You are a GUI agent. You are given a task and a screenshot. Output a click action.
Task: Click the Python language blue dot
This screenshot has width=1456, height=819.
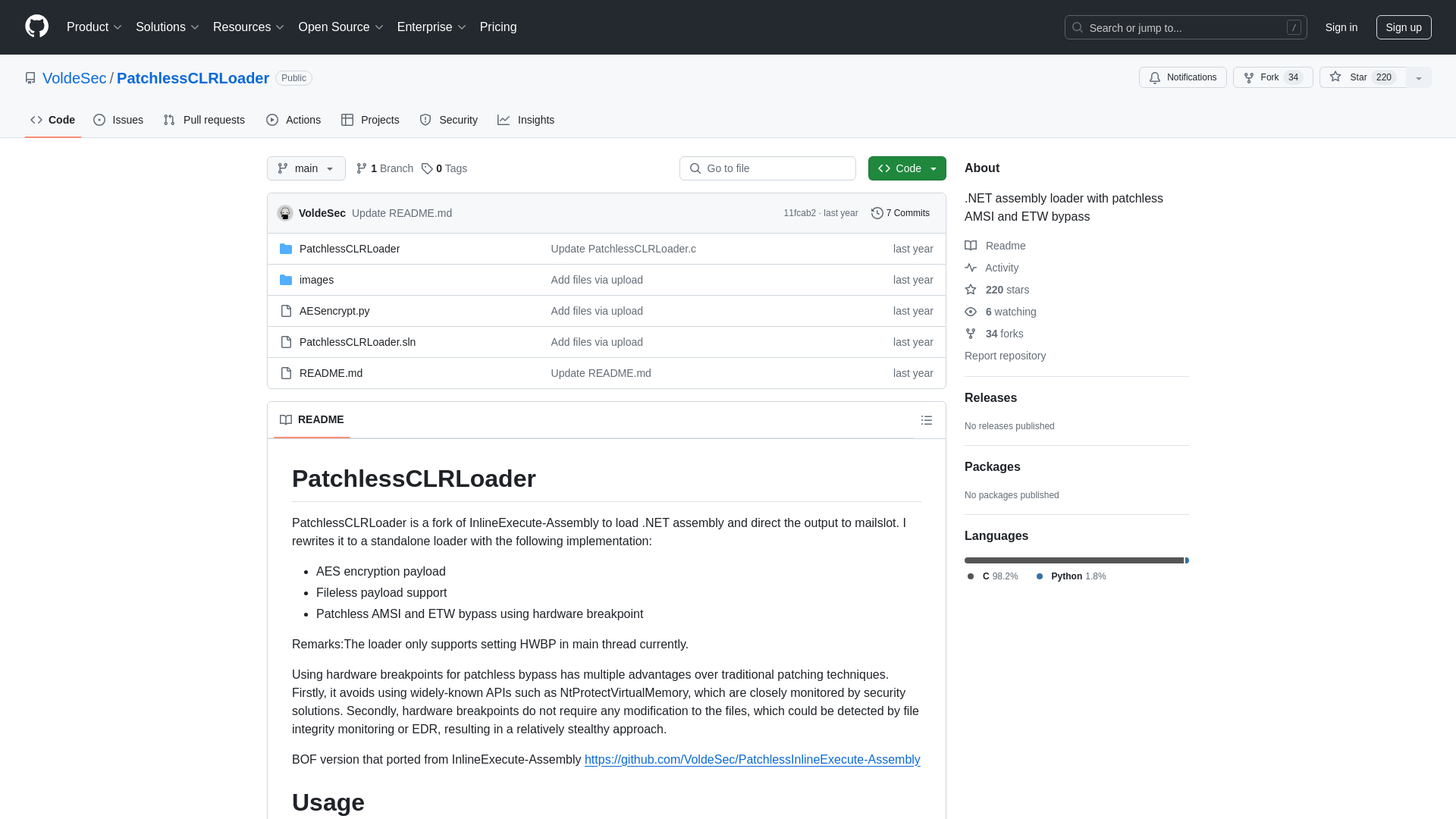(1040, 576)
